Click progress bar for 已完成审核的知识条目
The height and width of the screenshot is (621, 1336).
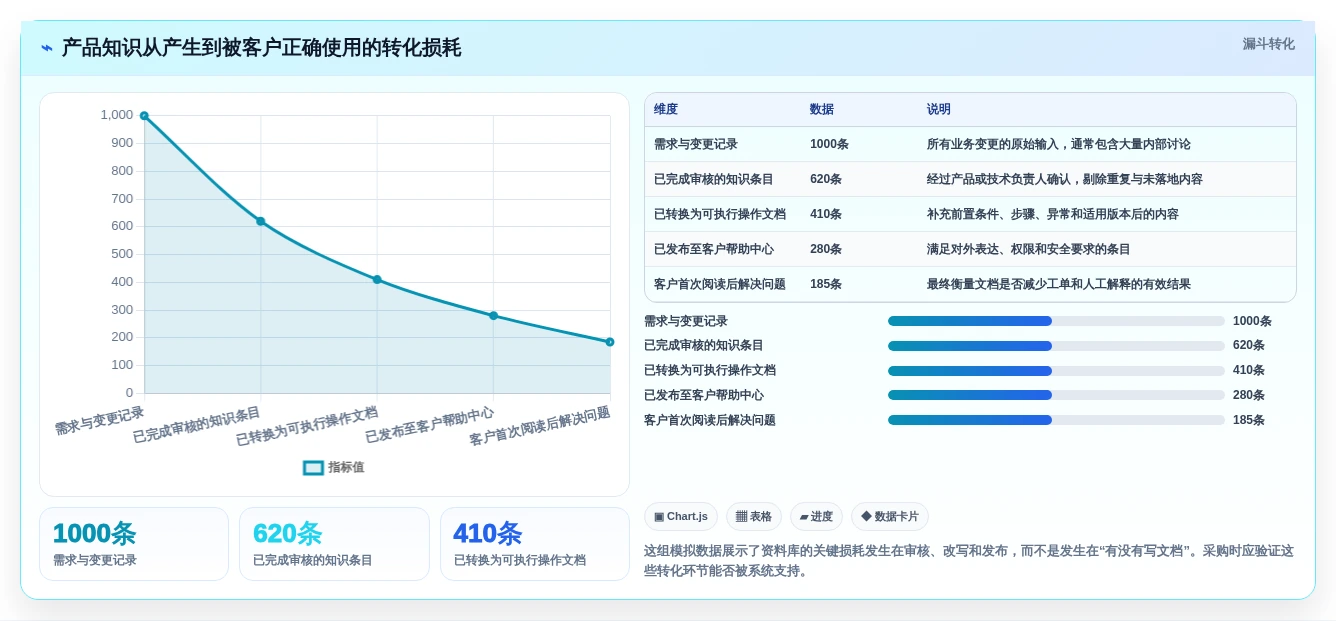click(x=1056, y=346)
